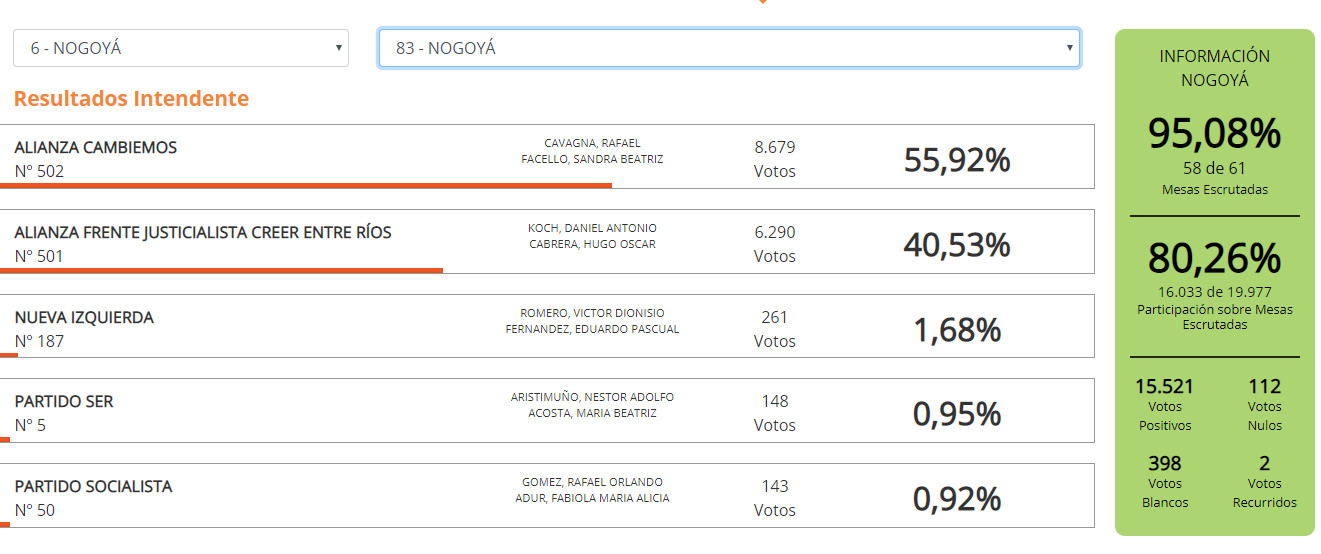This screenshot has height=554, width=1321.
Task: Select the ALIANZA CAMBIEMOS party name
Action: point(96,147)
